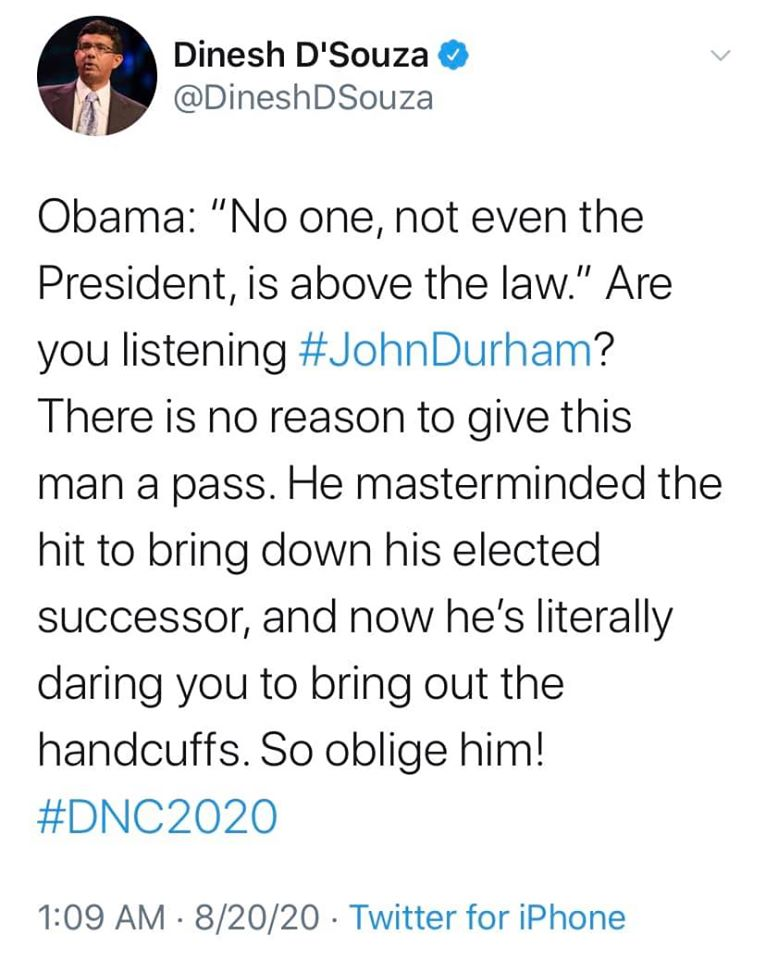The width and height of the screenshot is (766, 960).
Task: Open the Dinesh D'Souza display name
Action: pos(301,56)
